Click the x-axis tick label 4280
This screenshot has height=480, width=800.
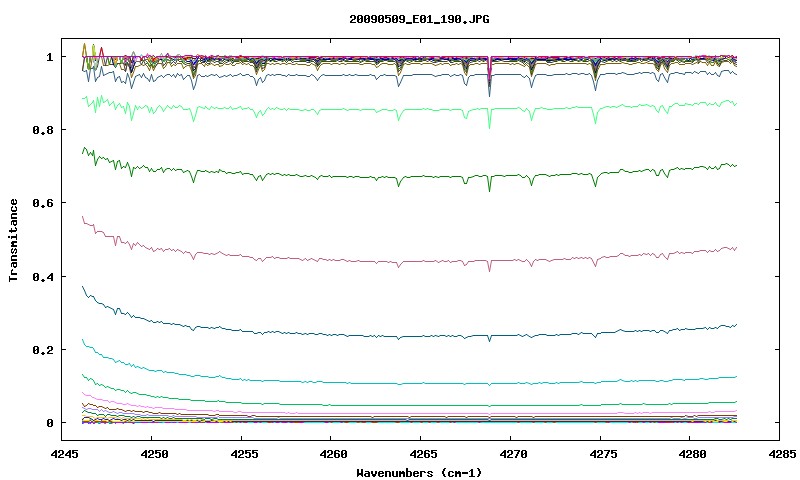pos(693,454)
